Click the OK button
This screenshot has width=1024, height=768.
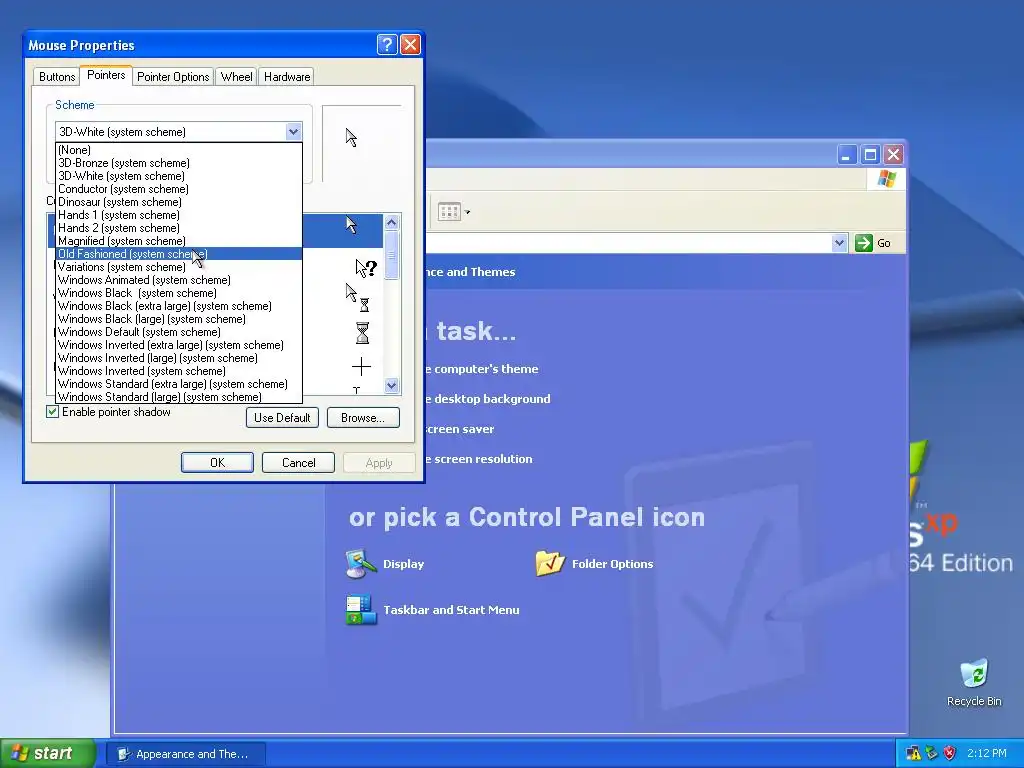tap(217, 462)
